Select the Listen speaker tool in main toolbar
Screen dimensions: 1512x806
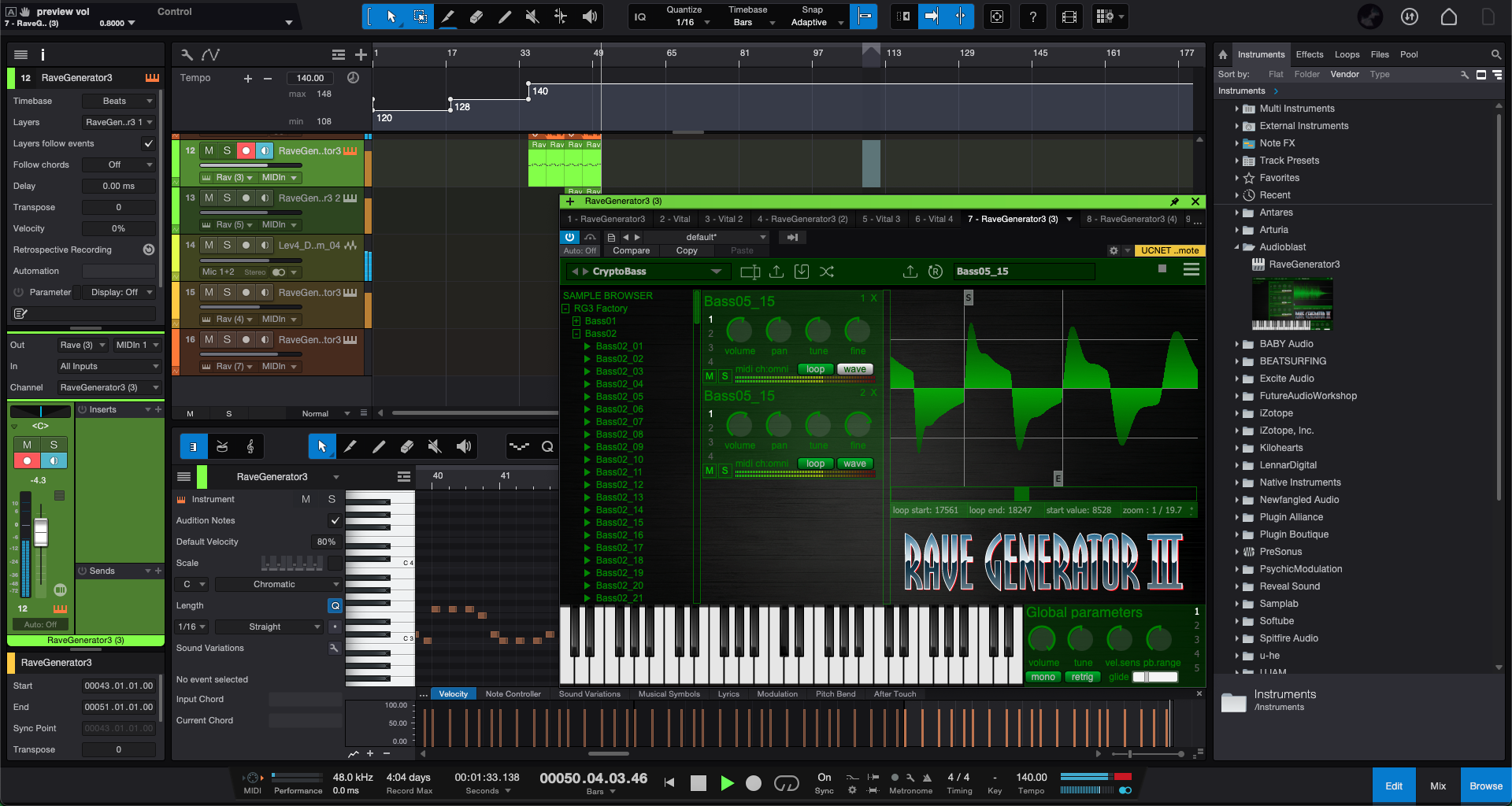589,17
